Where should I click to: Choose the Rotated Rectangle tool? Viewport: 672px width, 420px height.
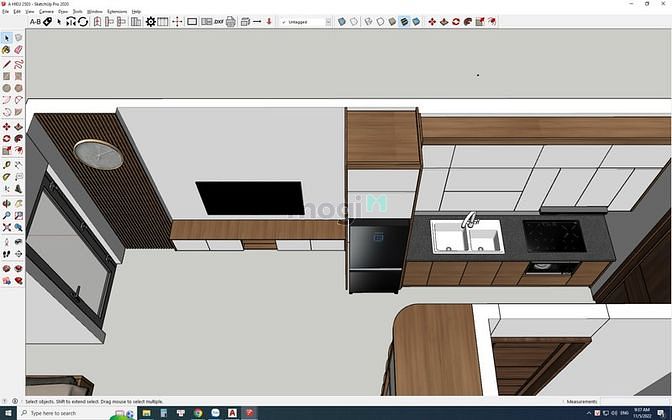18,76
